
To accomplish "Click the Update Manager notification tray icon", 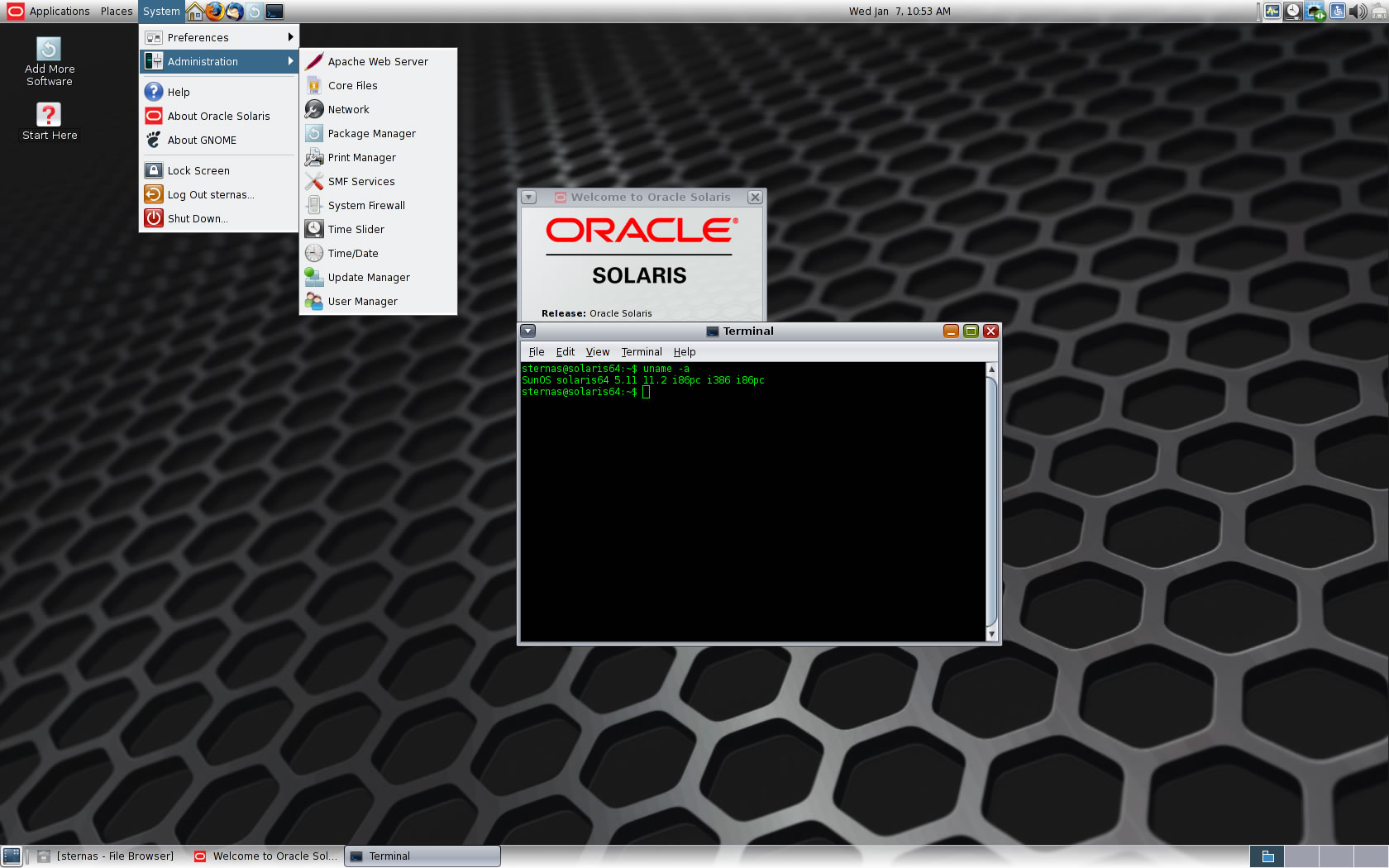I will click(1315, 12).
